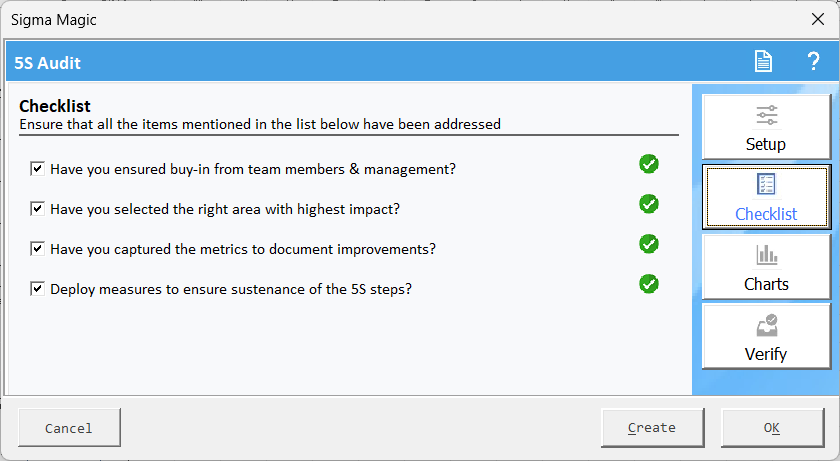840x461 pixels.
Task: Click green check beside buy-in question
Action: coord(649,164)
